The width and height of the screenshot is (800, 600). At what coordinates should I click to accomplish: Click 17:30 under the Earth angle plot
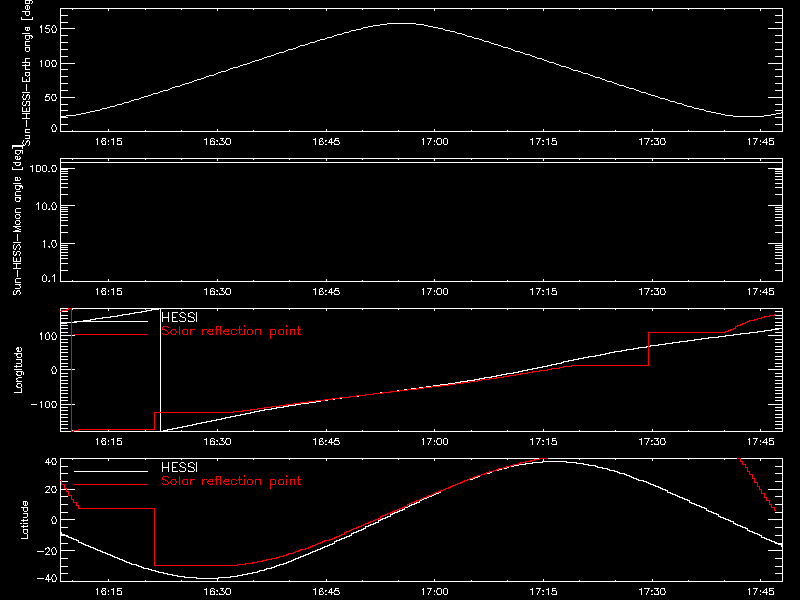tap(652, 141)
